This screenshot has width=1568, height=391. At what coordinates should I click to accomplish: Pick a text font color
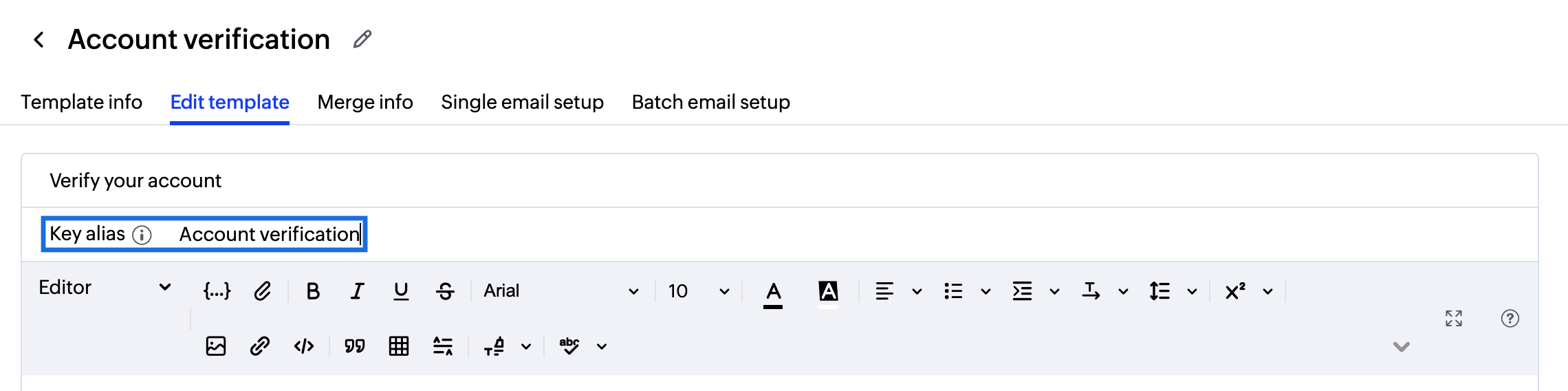[773, 293]
